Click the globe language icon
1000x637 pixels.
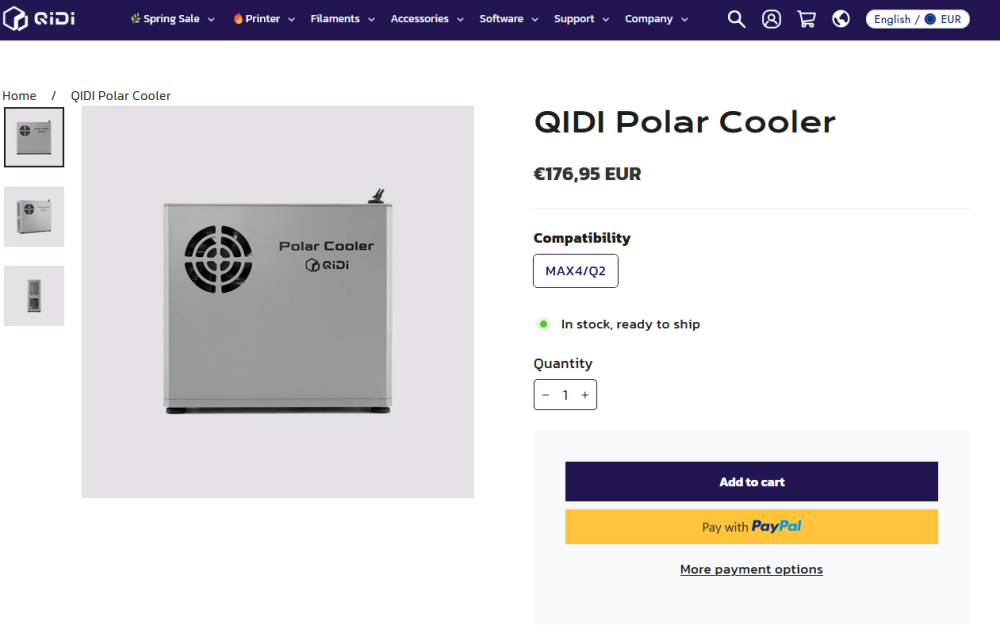point(841,18)
